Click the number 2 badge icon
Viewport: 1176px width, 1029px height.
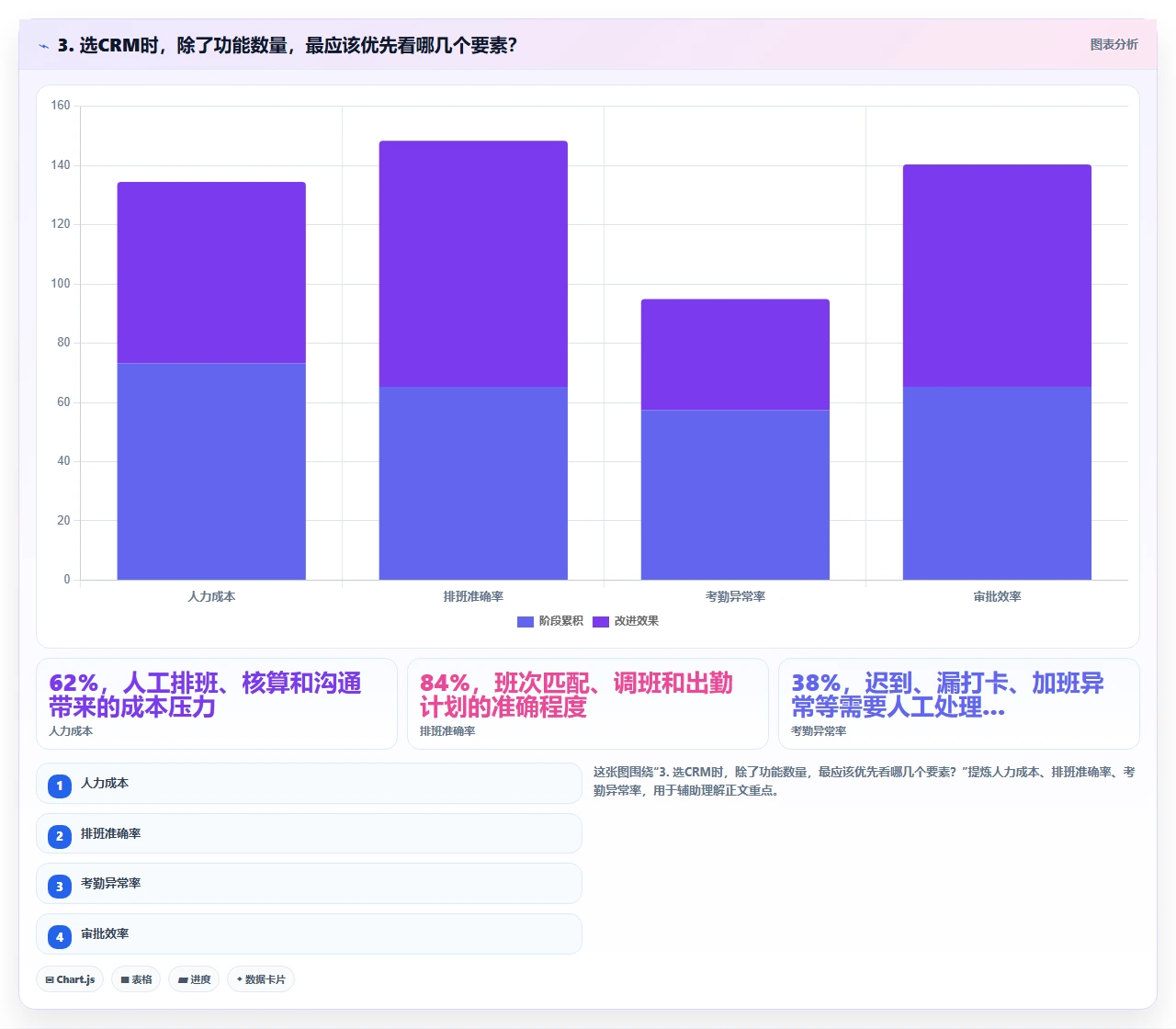(x=60, y=836)
